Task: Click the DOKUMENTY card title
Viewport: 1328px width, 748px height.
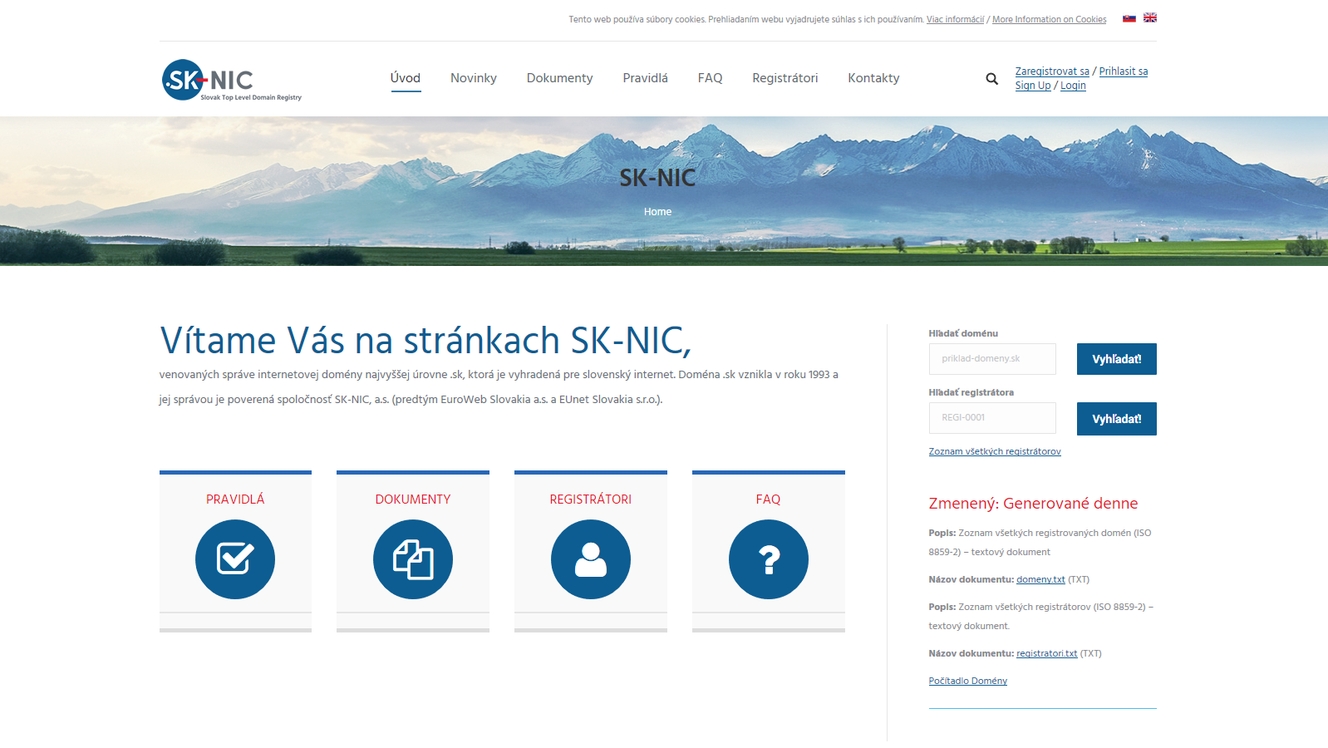Action: coord(413,499)
